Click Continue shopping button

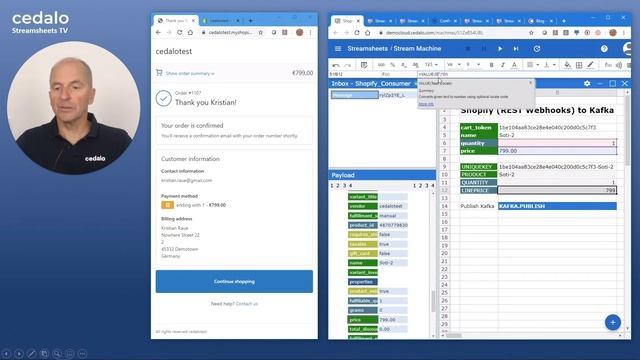tap(234, 281)
